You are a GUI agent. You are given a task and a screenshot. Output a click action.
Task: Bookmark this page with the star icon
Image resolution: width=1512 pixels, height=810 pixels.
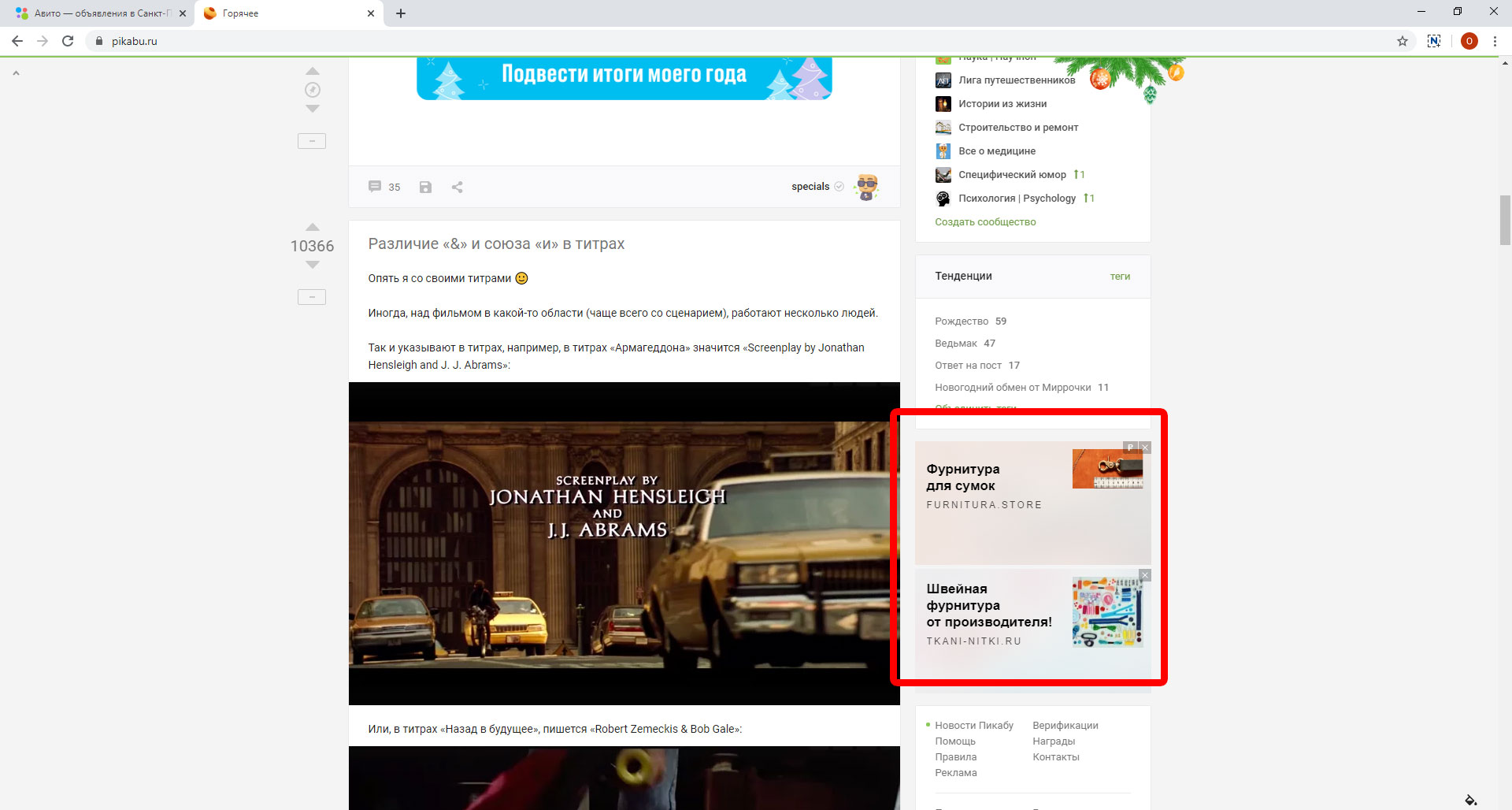coord(1403,41)
